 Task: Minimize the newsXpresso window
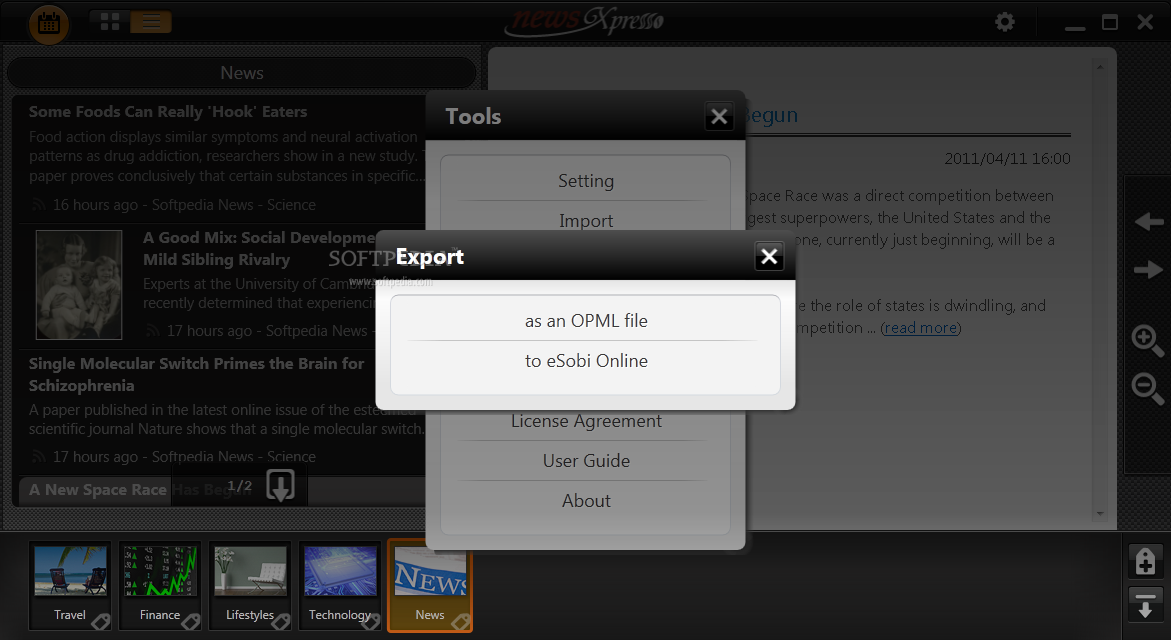1075,28
